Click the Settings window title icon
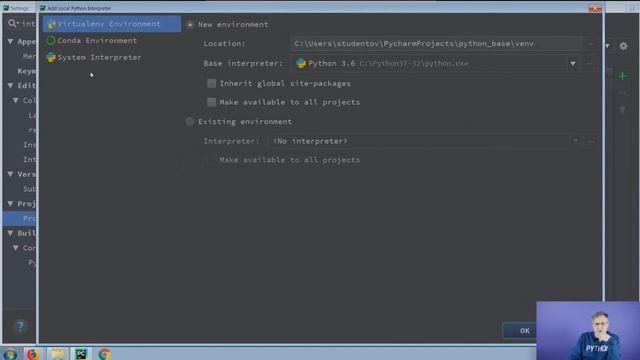The width and height of the screenshot is (640, 360). (6, 8)
